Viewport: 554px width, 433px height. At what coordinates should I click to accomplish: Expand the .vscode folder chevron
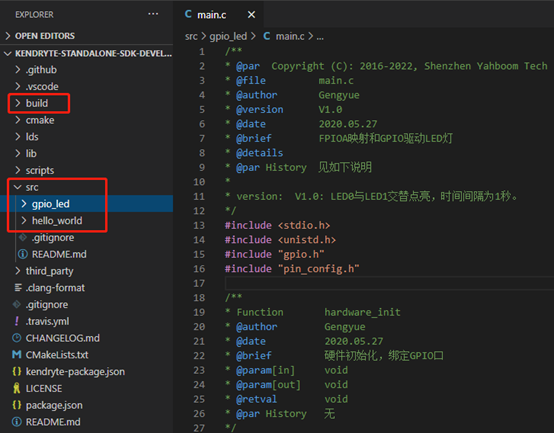[x=18, y=86]
